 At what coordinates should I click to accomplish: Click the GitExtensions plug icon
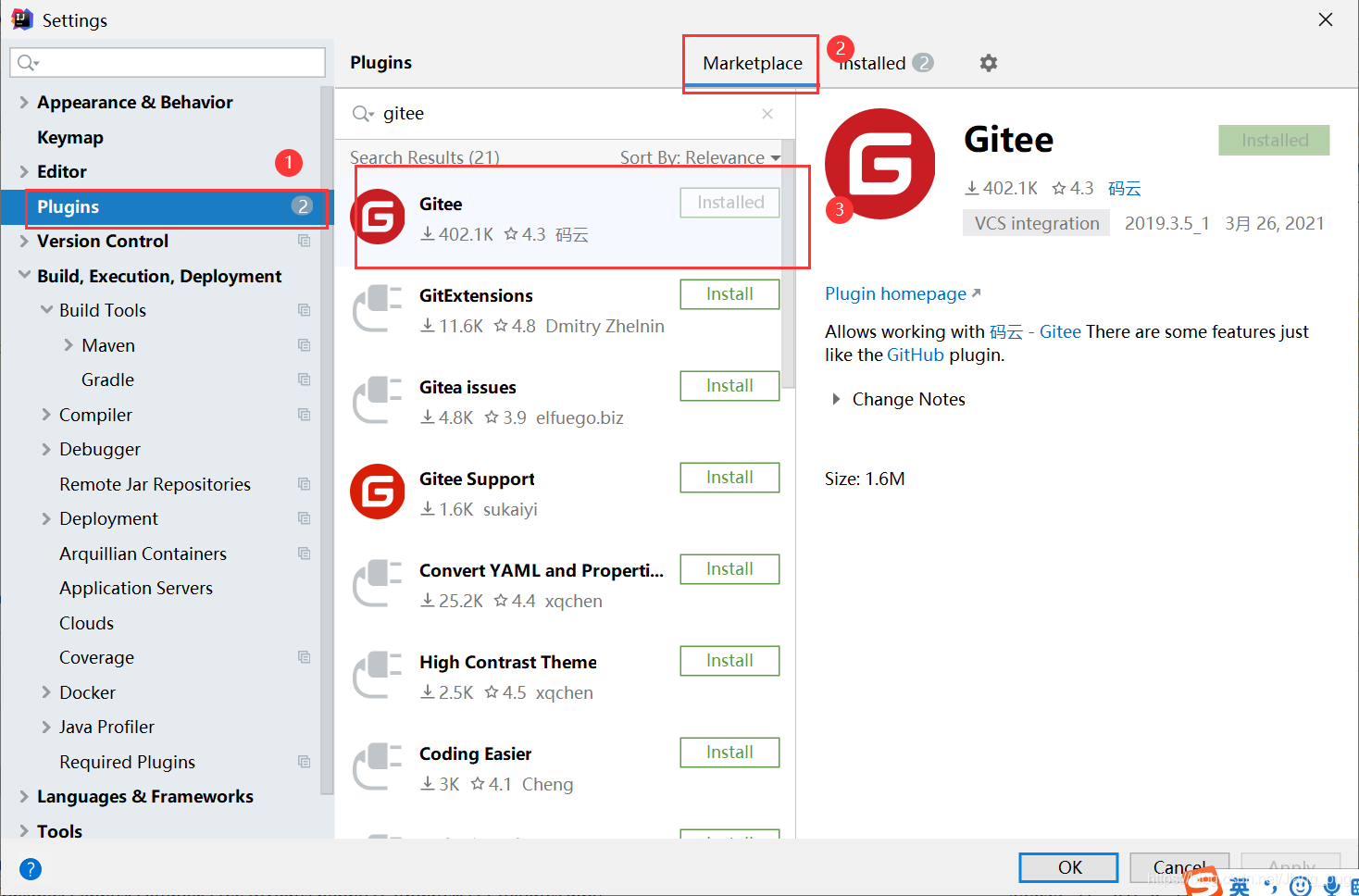click(378, 308)
